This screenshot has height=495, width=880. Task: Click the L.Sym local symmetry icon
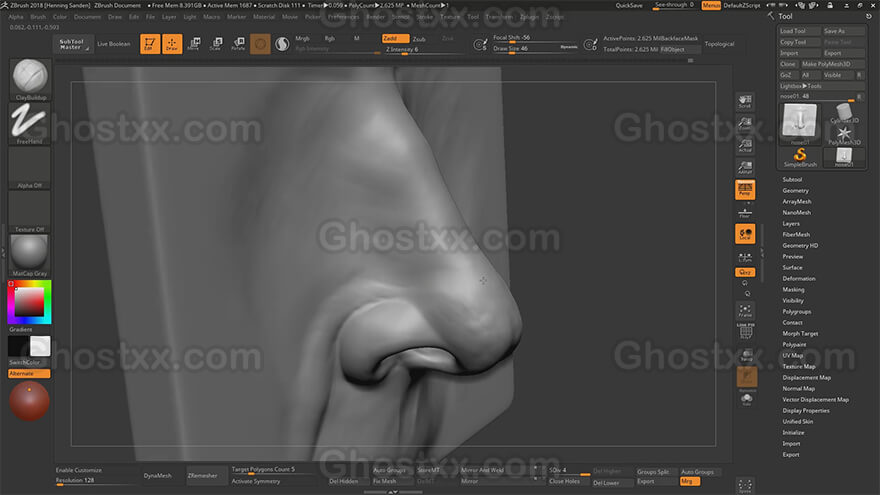tap(745, 257)
